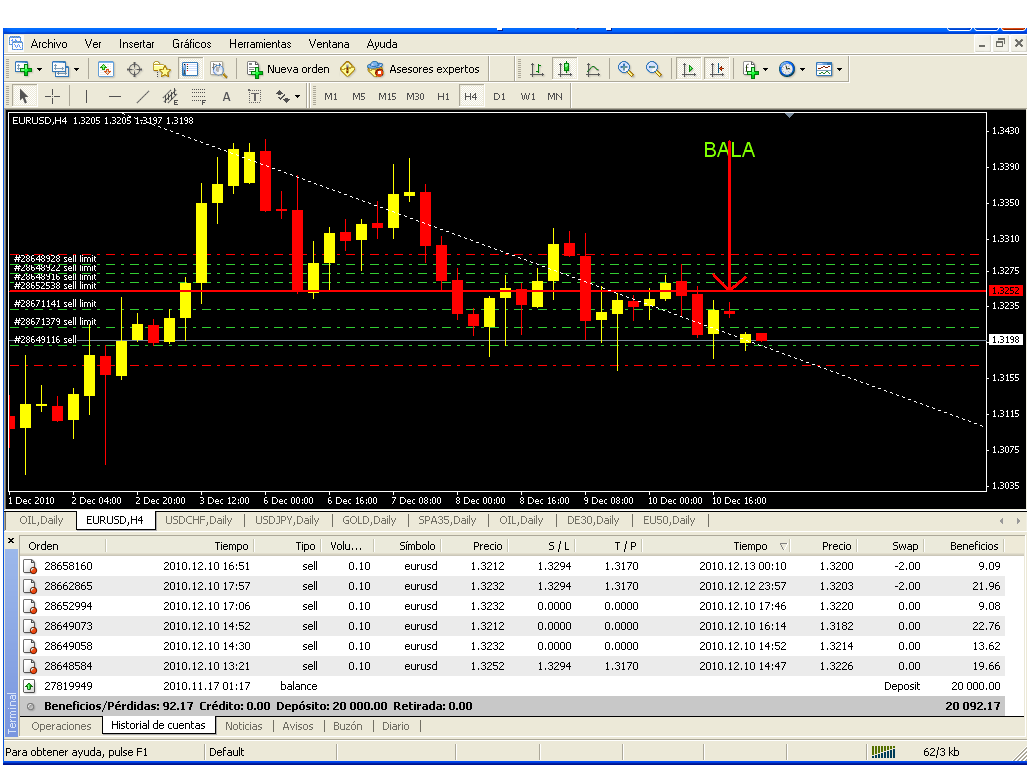
Task: Select the '#28671141 sell limit' order line label
Action: tap(55, 304)
